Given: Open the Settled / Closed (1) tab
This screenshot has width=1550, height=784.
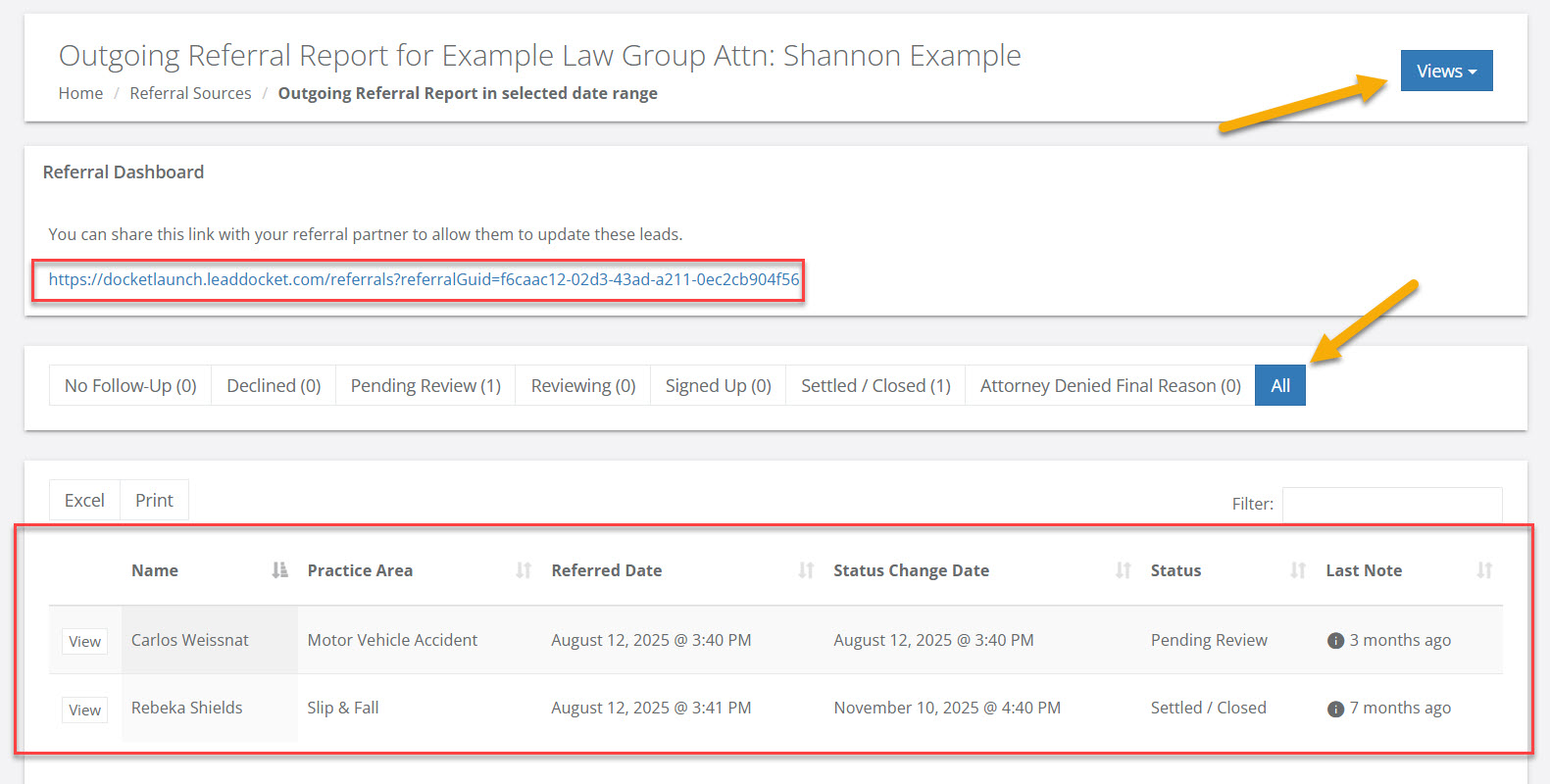Looking at the screenshot, I should pyautogui.click(x=875, y=386).
